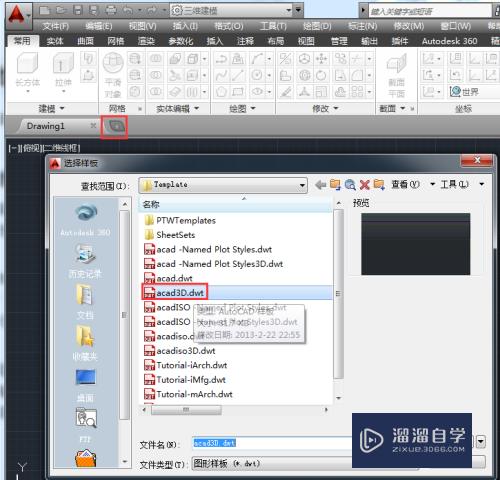
Task: Click the Redo quick-access icon
Action: (151, 11)
